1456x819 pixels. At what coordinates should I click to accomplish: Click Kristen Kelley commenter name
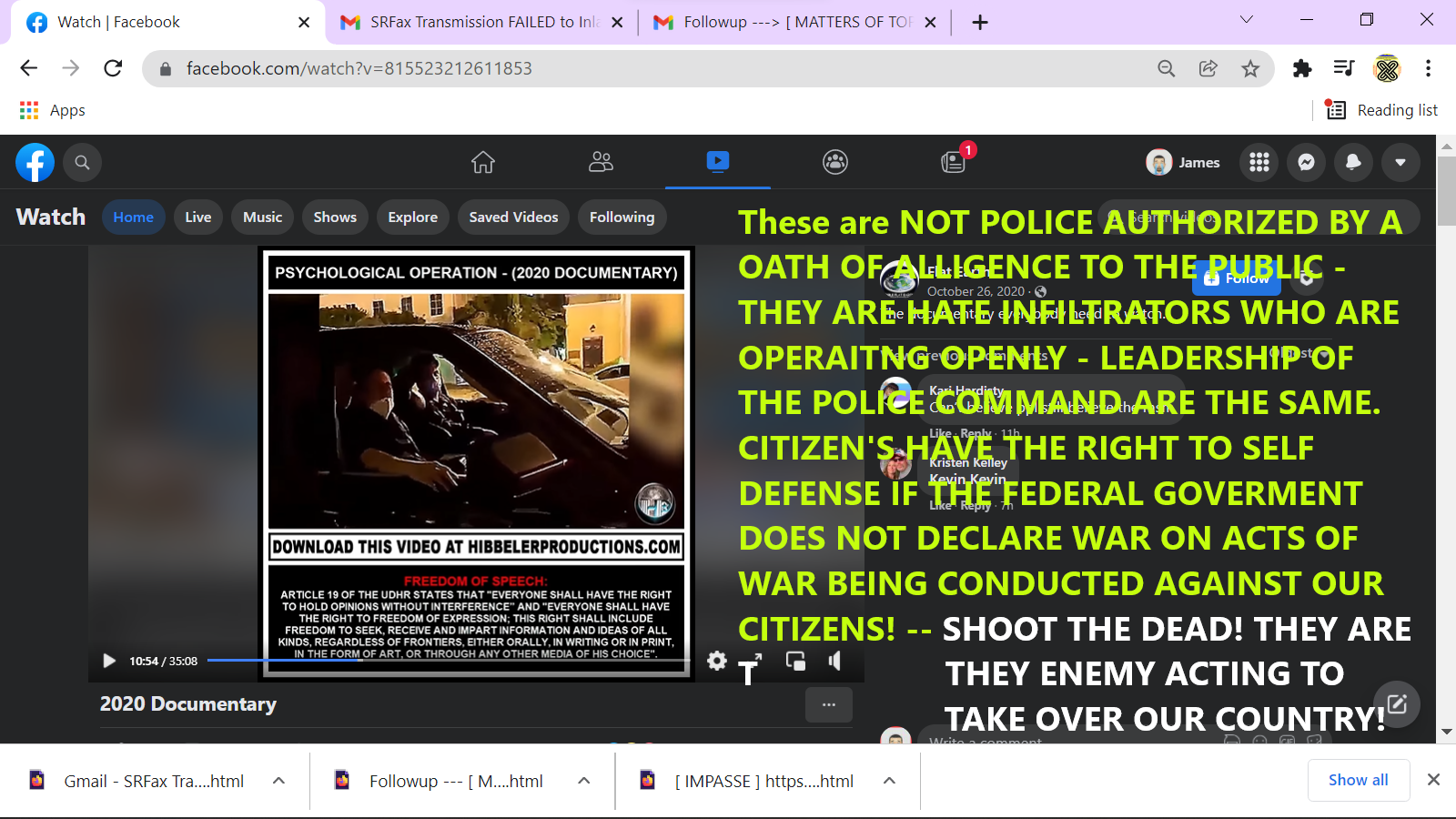pyautogui.click(x=968, y=462)
